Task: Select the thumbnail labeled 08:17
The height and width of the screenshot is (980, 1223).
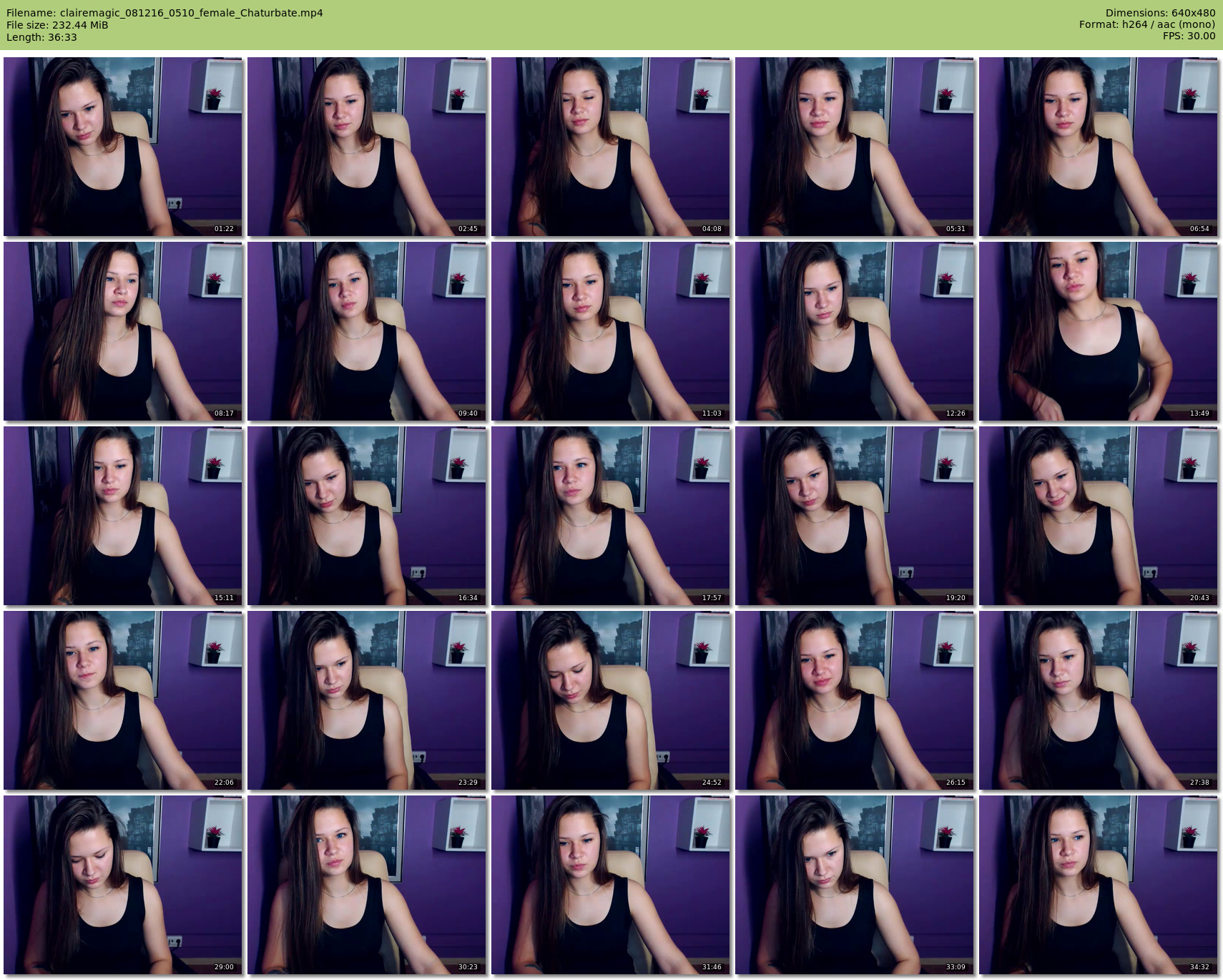Action: tap(123, 331)
